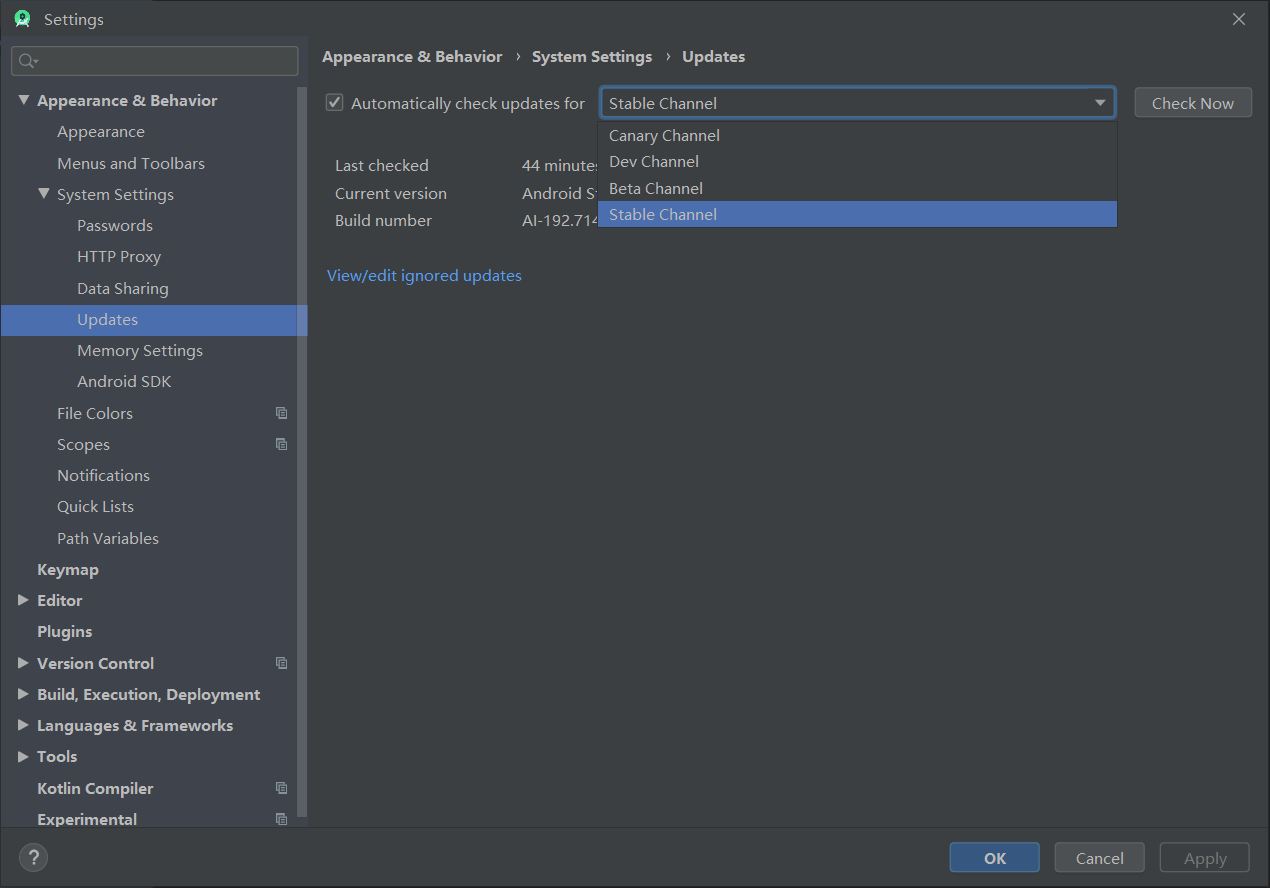Viewport: 1270px width, 888px height.
Task: Open the Kotlin Compiler settings page
Action: pos(95,788)
